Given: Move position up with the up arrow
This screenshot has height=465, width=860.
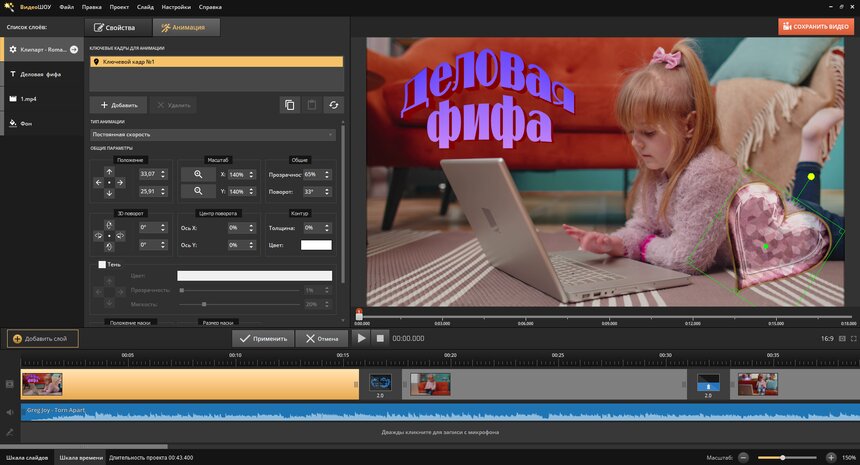Looking at the screenshot, I should click(x=109, y=172).
